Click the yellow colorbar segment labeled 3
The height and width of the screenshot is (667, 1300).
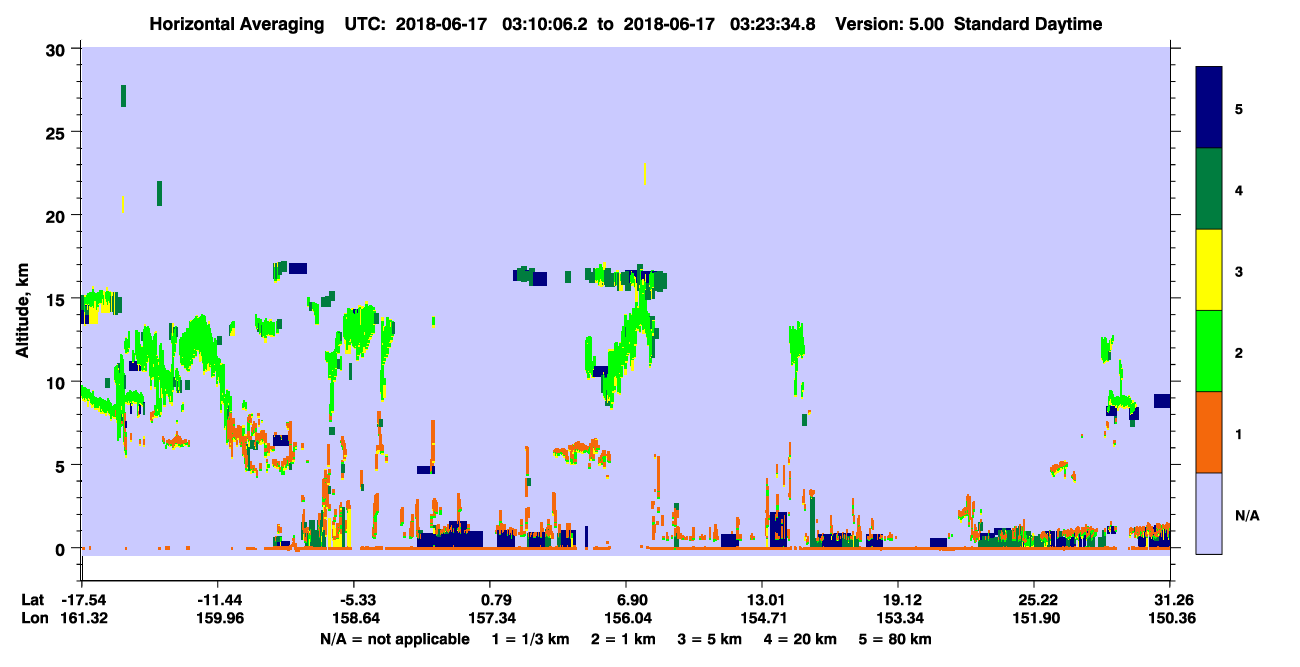[x=1209, y=270]
